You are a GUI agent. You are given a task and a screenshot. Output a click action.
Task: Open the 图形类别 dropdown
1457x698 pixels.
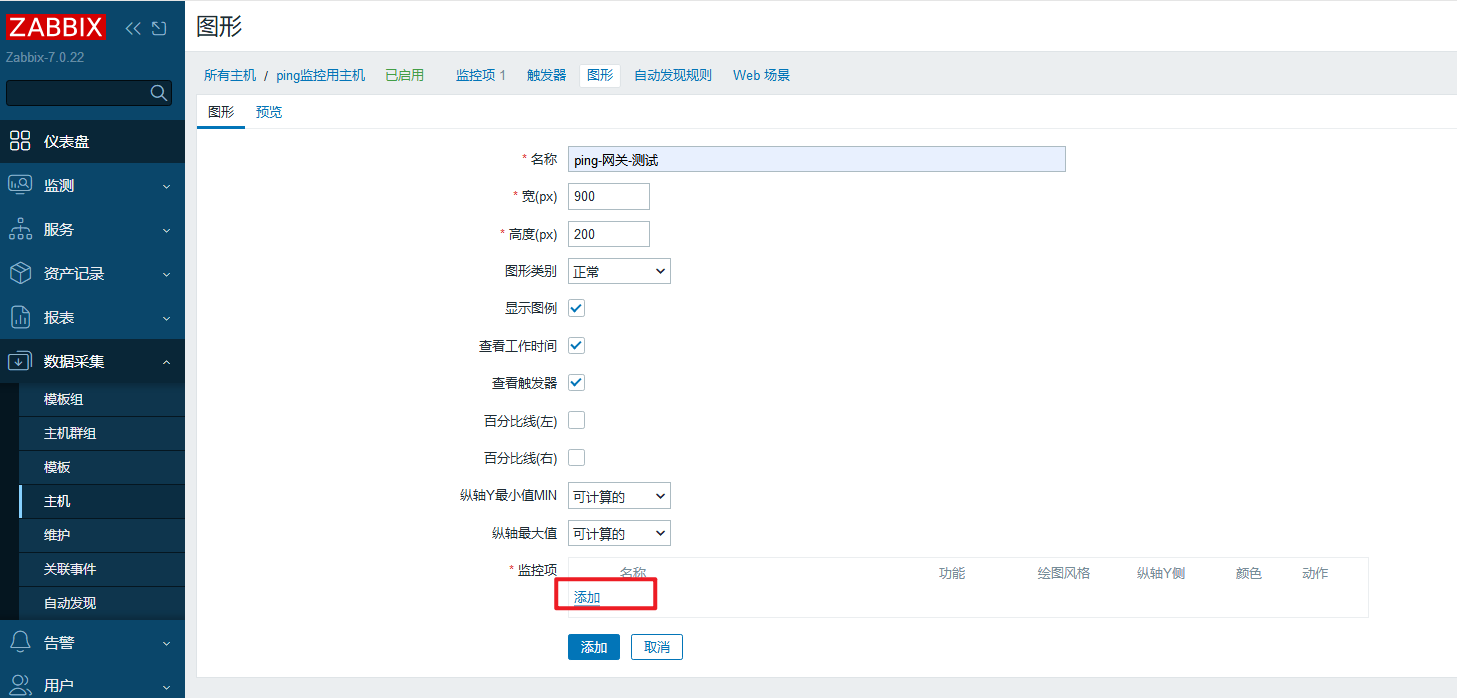[619, 271]
